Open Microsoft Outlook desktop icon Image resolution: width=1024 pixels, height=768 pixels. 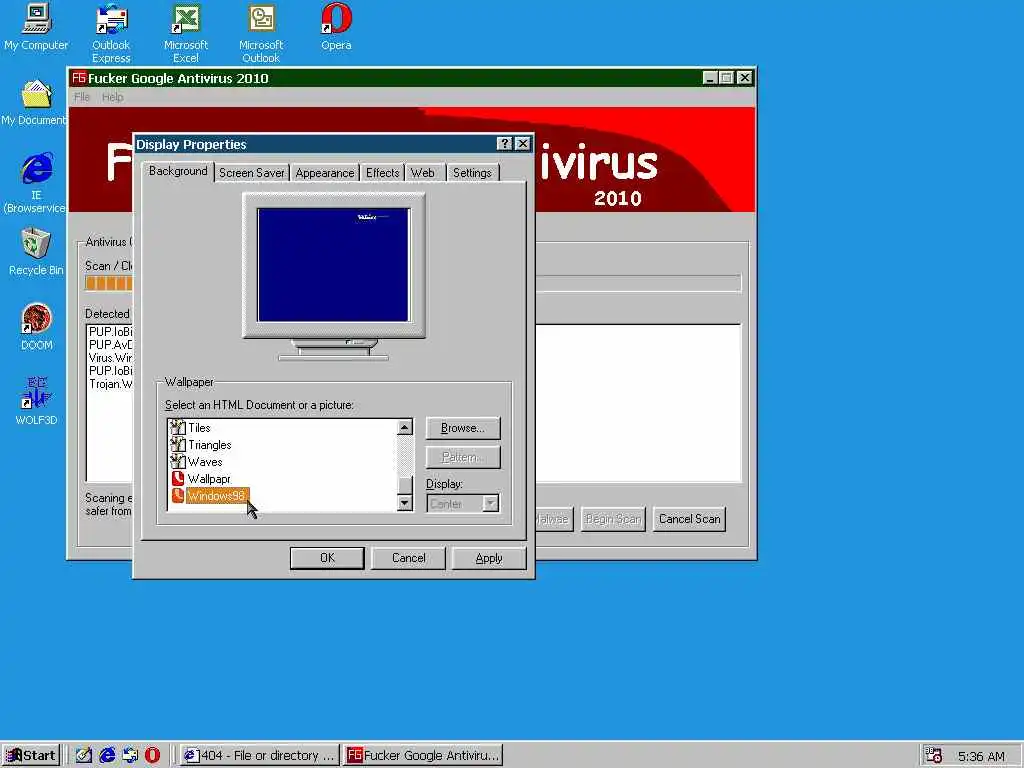click(261, 33)
